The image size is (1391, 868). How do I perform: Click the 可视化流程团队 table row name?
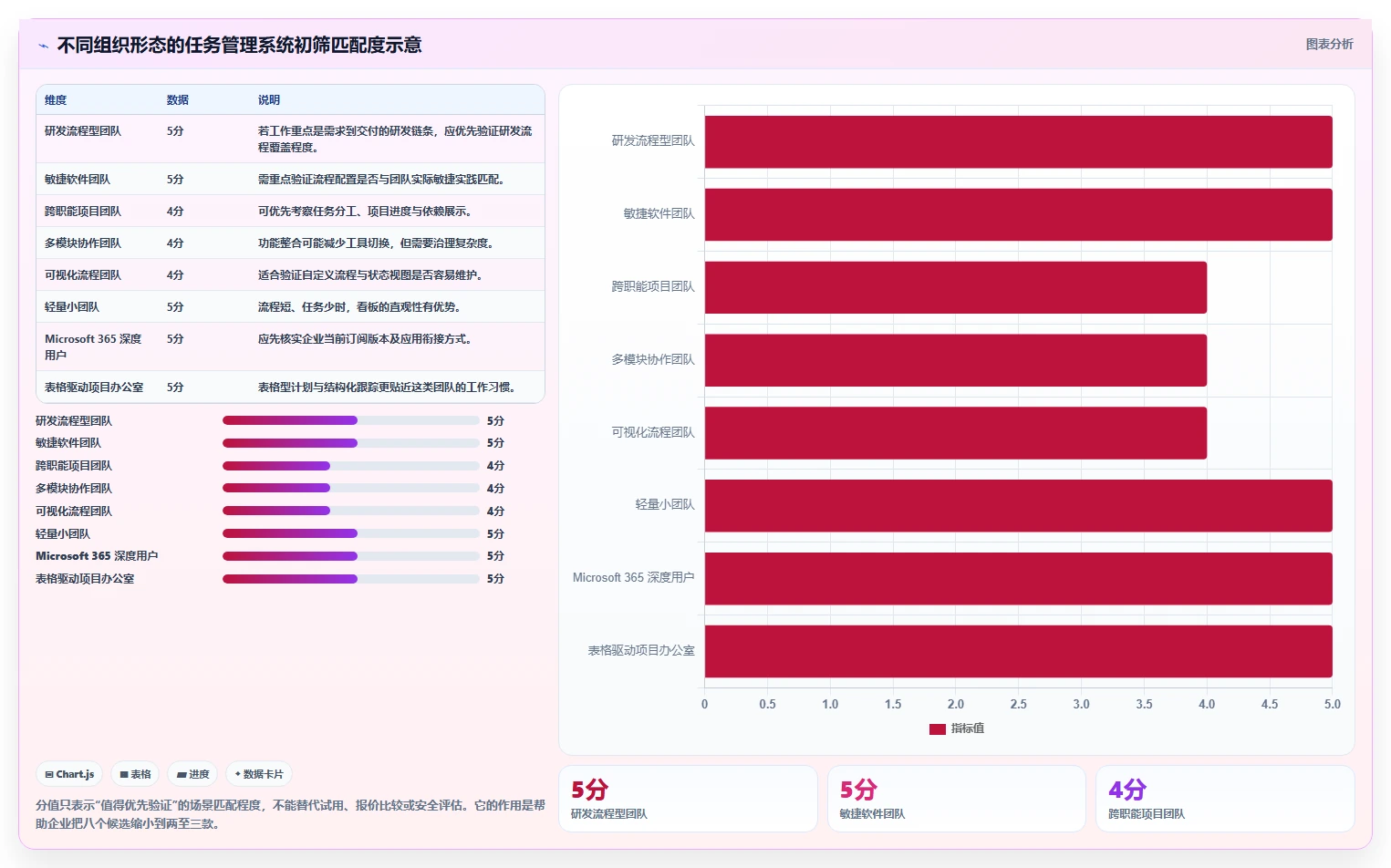(83, 275)
